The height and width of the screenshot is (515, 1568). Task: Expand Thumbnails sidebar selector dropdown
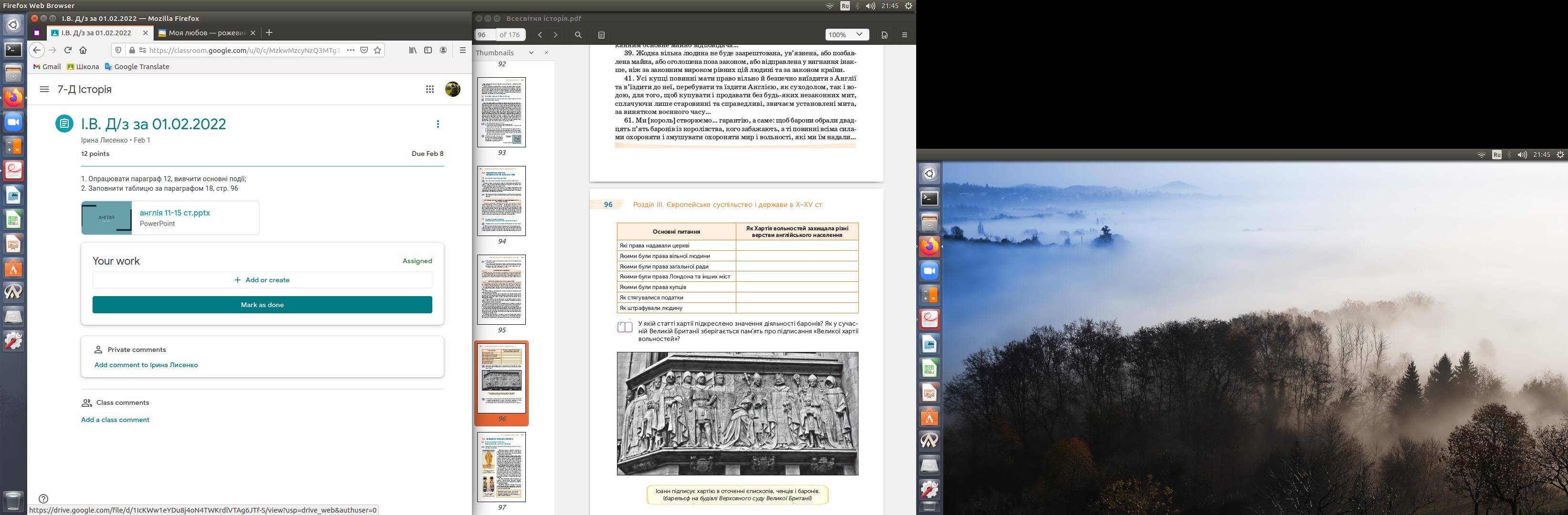(531, 53)
